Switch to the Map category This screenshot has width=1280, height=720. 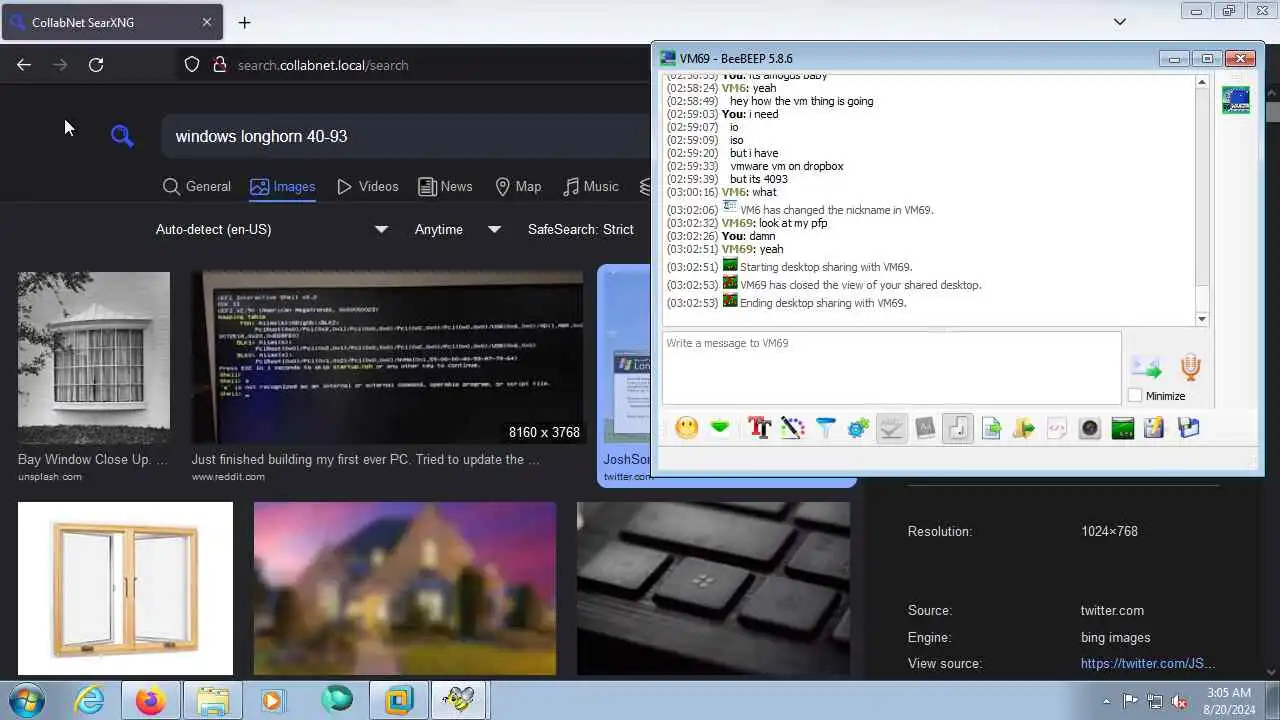point(518,186)
